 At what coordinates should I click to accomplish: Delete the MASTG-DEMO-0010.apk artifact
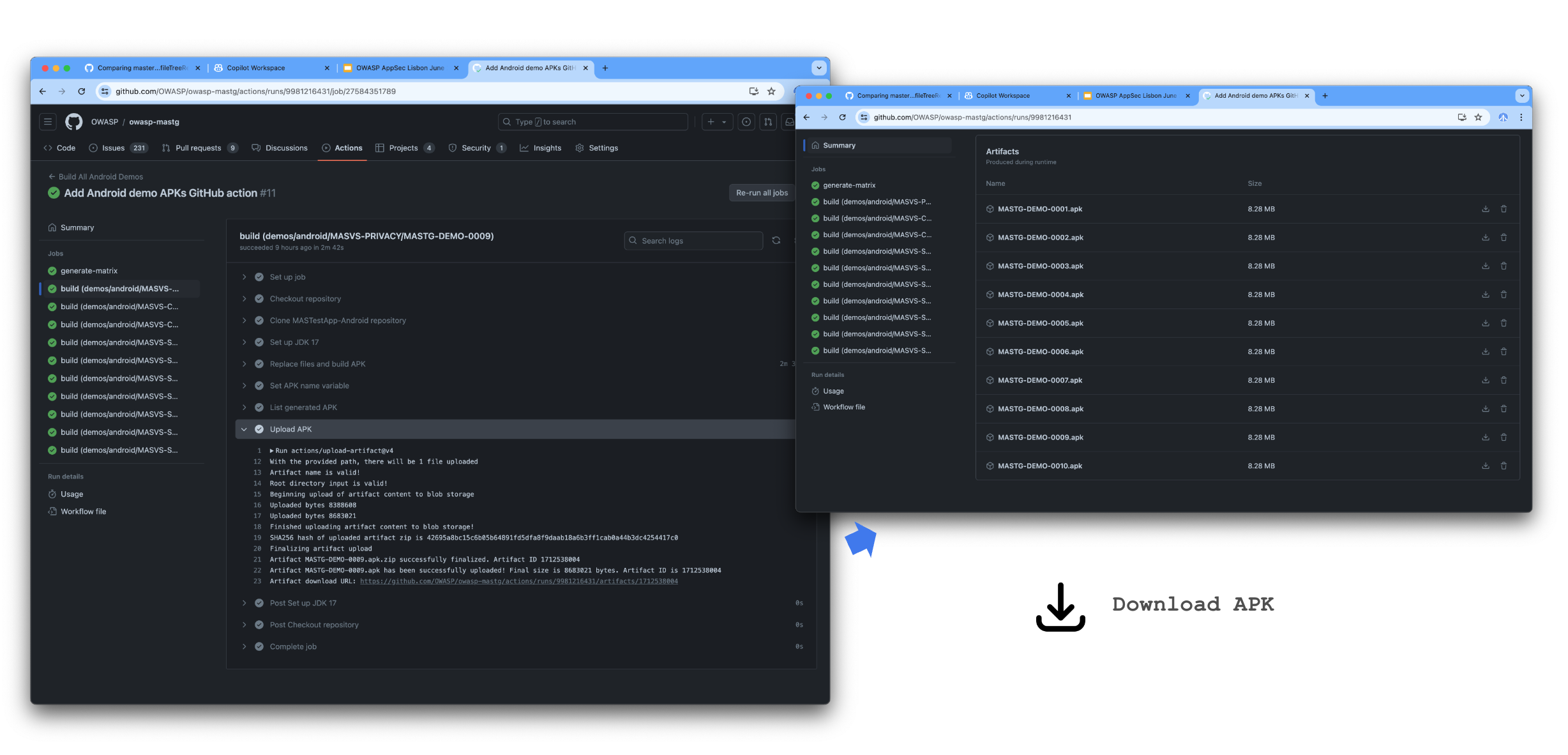click(1504, 466)
